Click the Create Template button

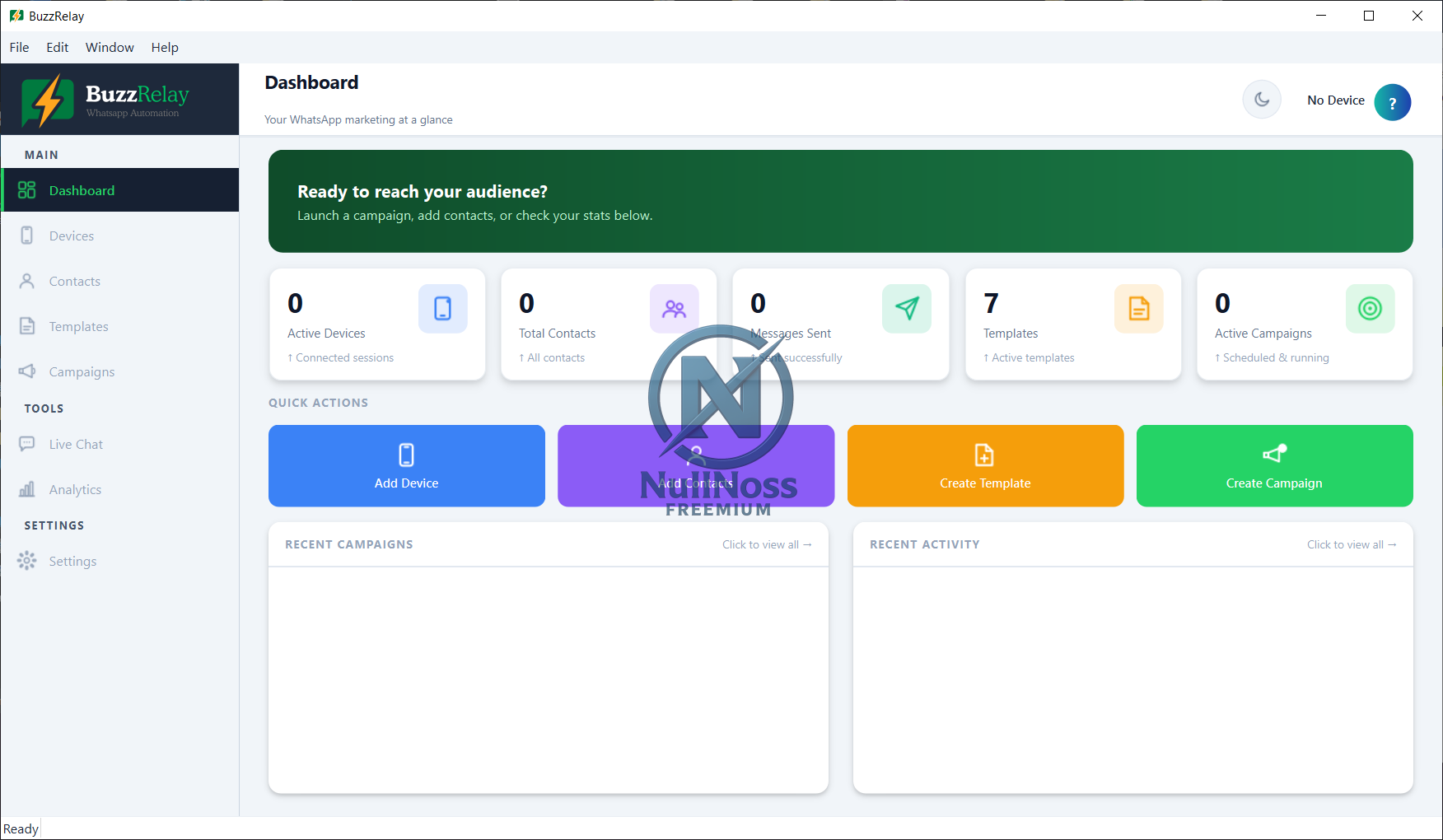pyautogui.click(x=985, y=465)
